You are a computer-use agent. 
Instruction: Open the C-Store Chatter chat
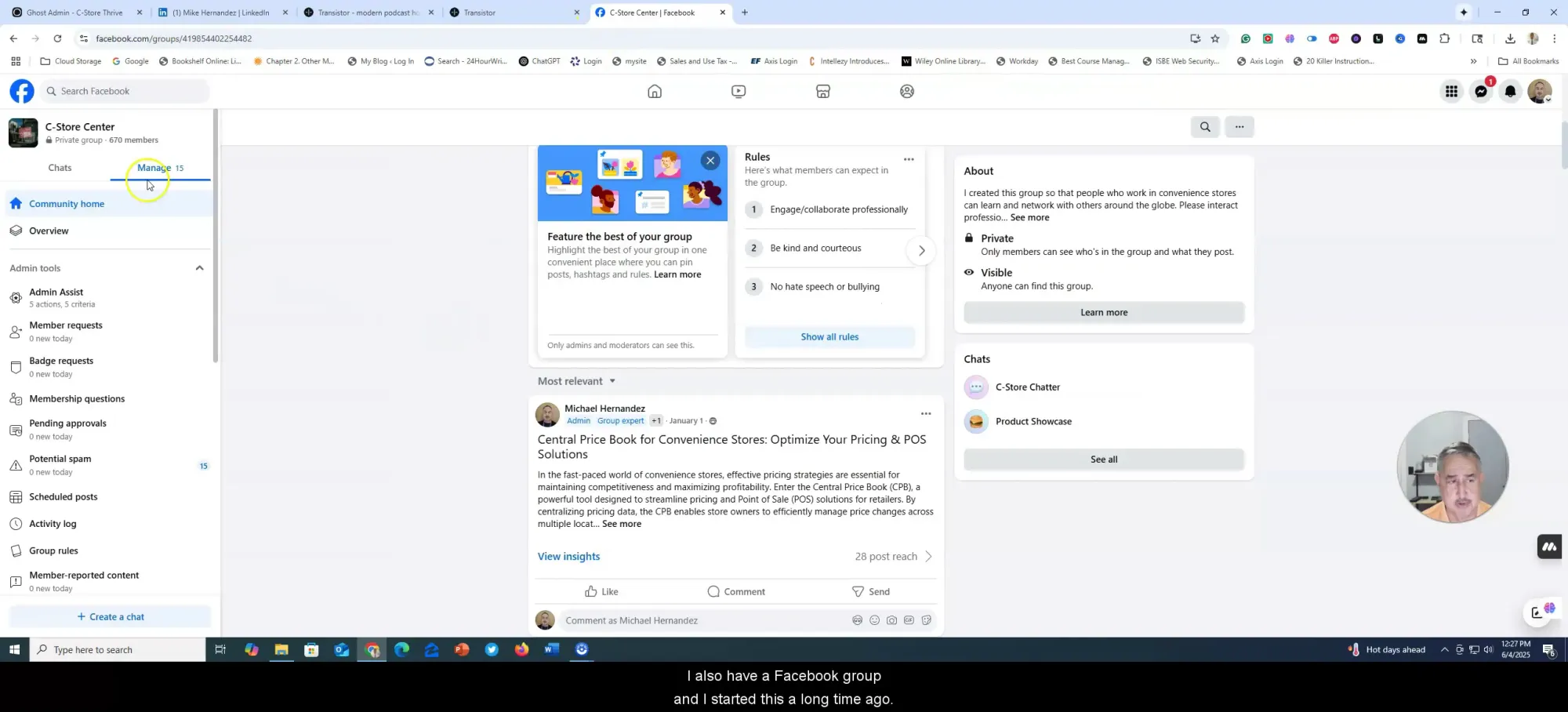pyautogui.click(x=1104, y=387)
